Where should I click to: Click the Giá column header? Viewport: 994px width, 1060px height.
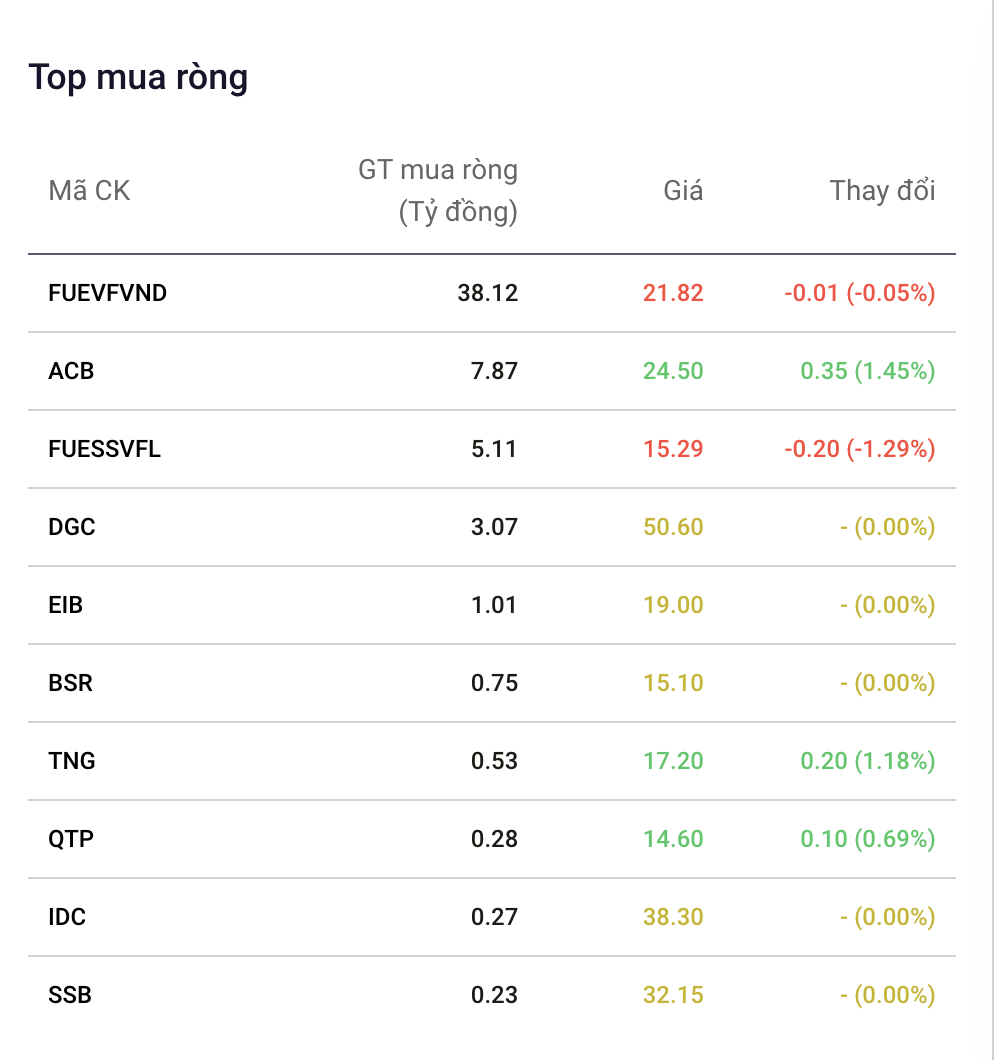coord(683,191)
